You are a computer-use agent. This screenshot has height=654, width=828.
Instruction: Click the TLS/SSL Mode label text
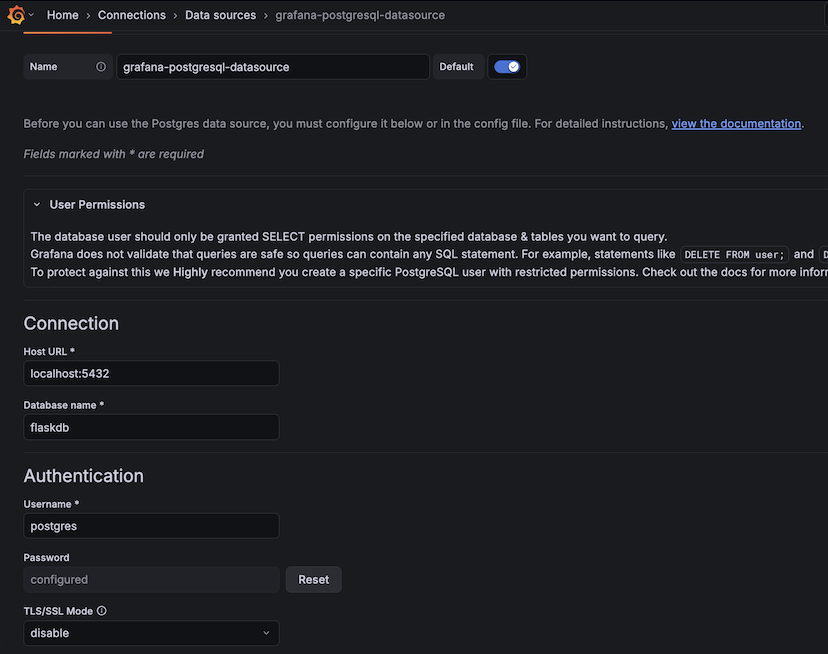click(x=58, y=611)
